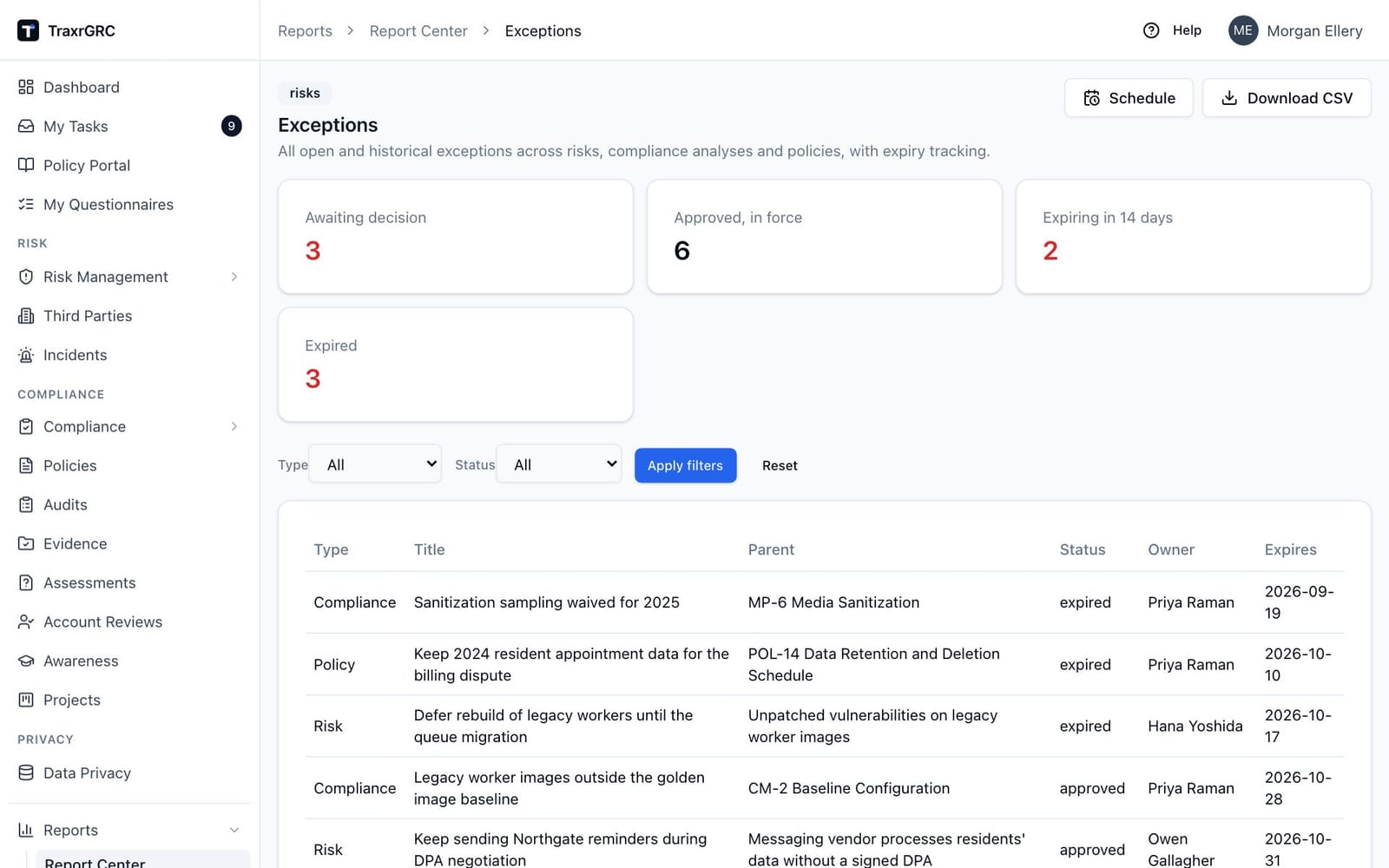
Task: Click the Audits clipboard icon
Action: click(26, 504)
